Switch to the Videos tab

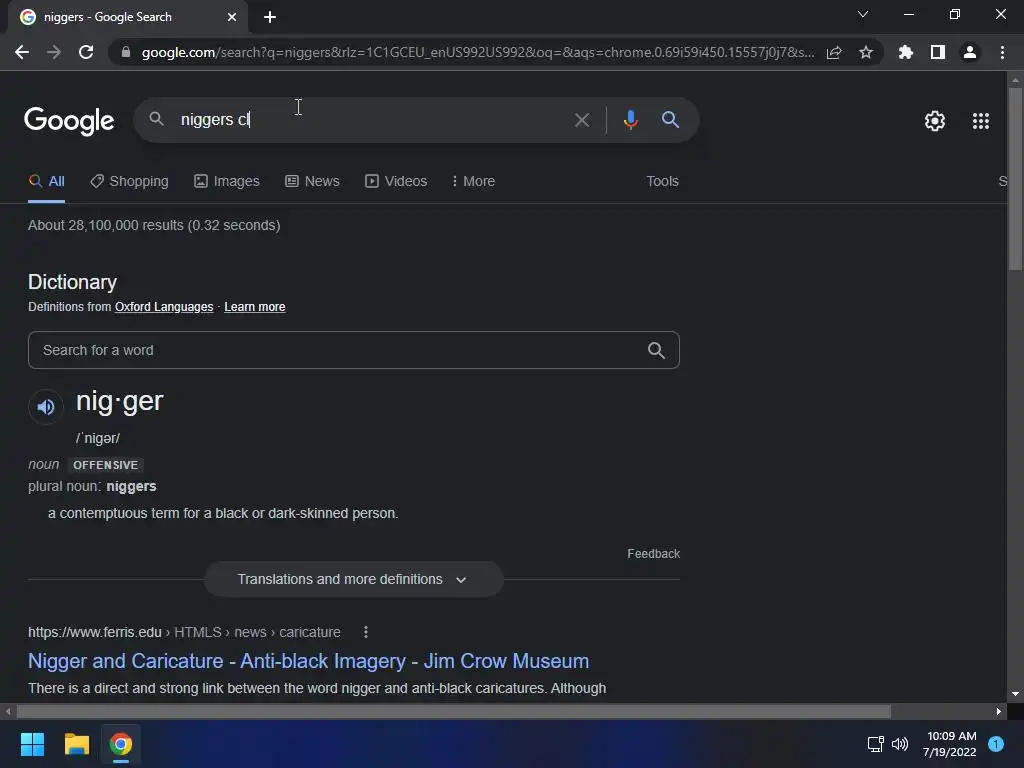pos(396,182)
